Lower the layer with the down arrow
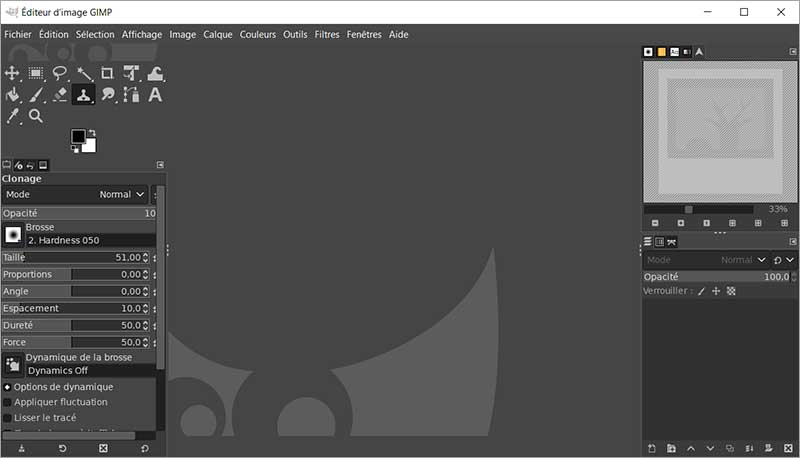The height and width of the screenshot is (458, 800). [x=710, y=448]
